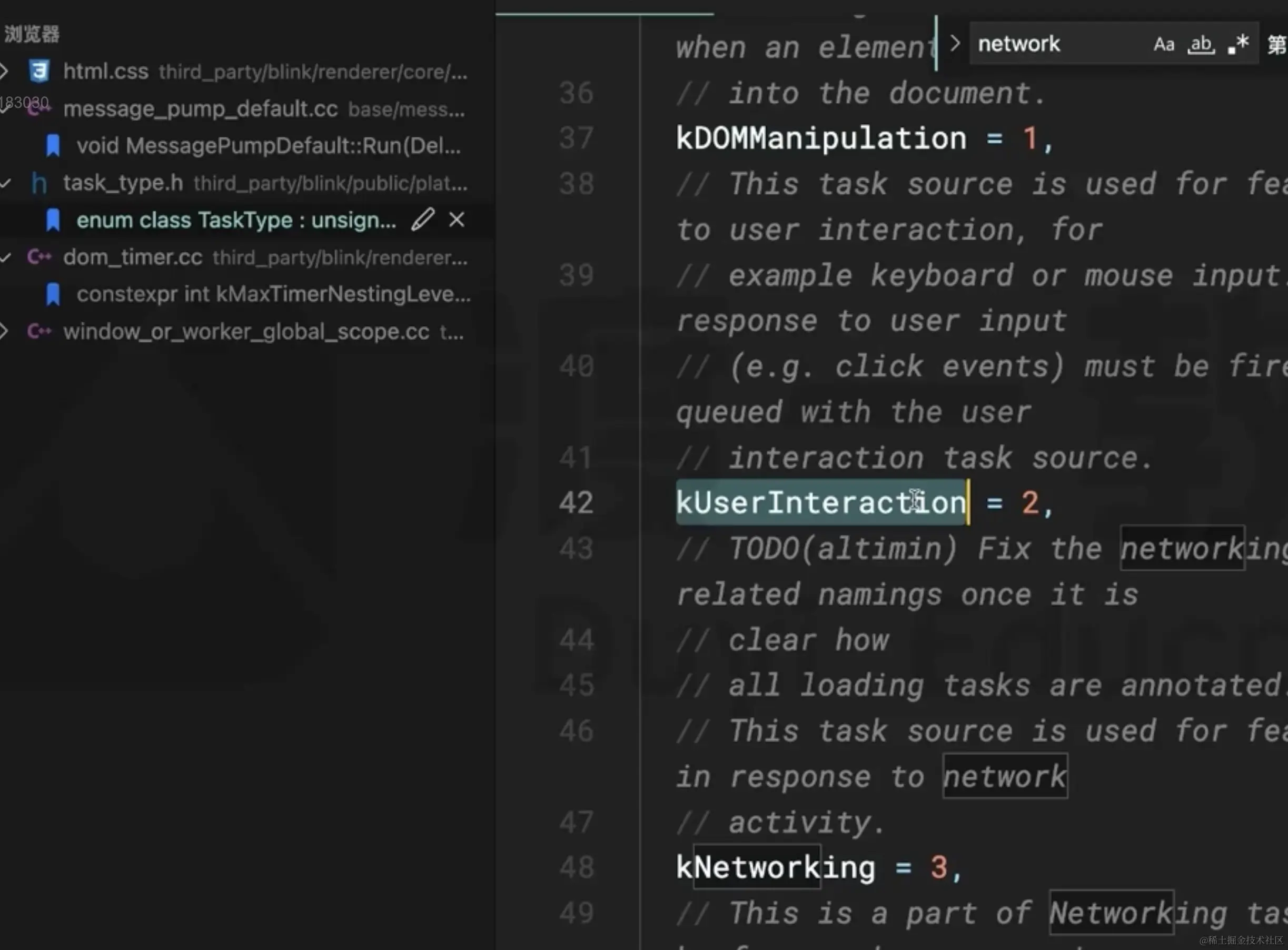Open the constexpr int kMaxTimerNestingLevel bookmark
This screenshot has height=950, width=1288.
point(273,294)
